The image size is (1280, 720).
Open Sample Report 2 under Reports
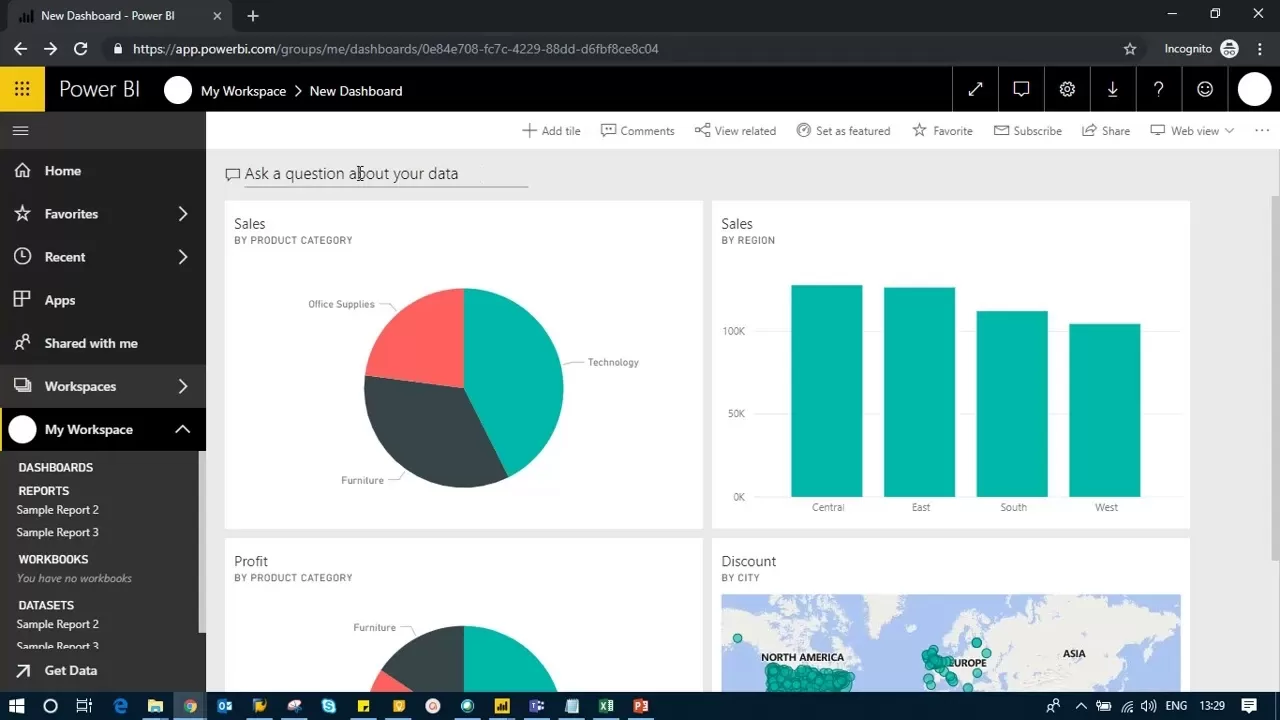[57, 510]
